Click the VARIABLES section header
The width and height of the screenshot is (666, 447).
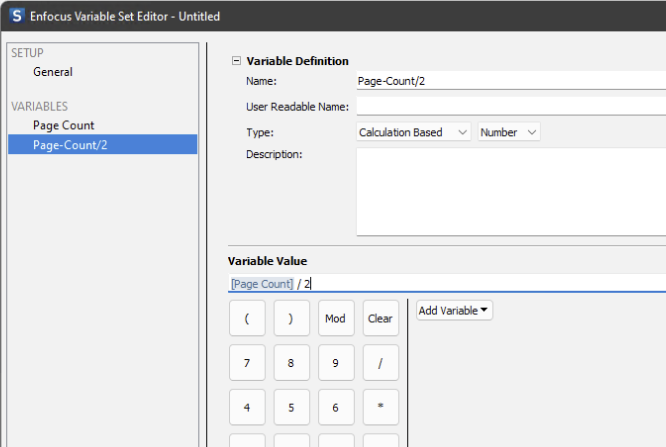coord(40,106)
